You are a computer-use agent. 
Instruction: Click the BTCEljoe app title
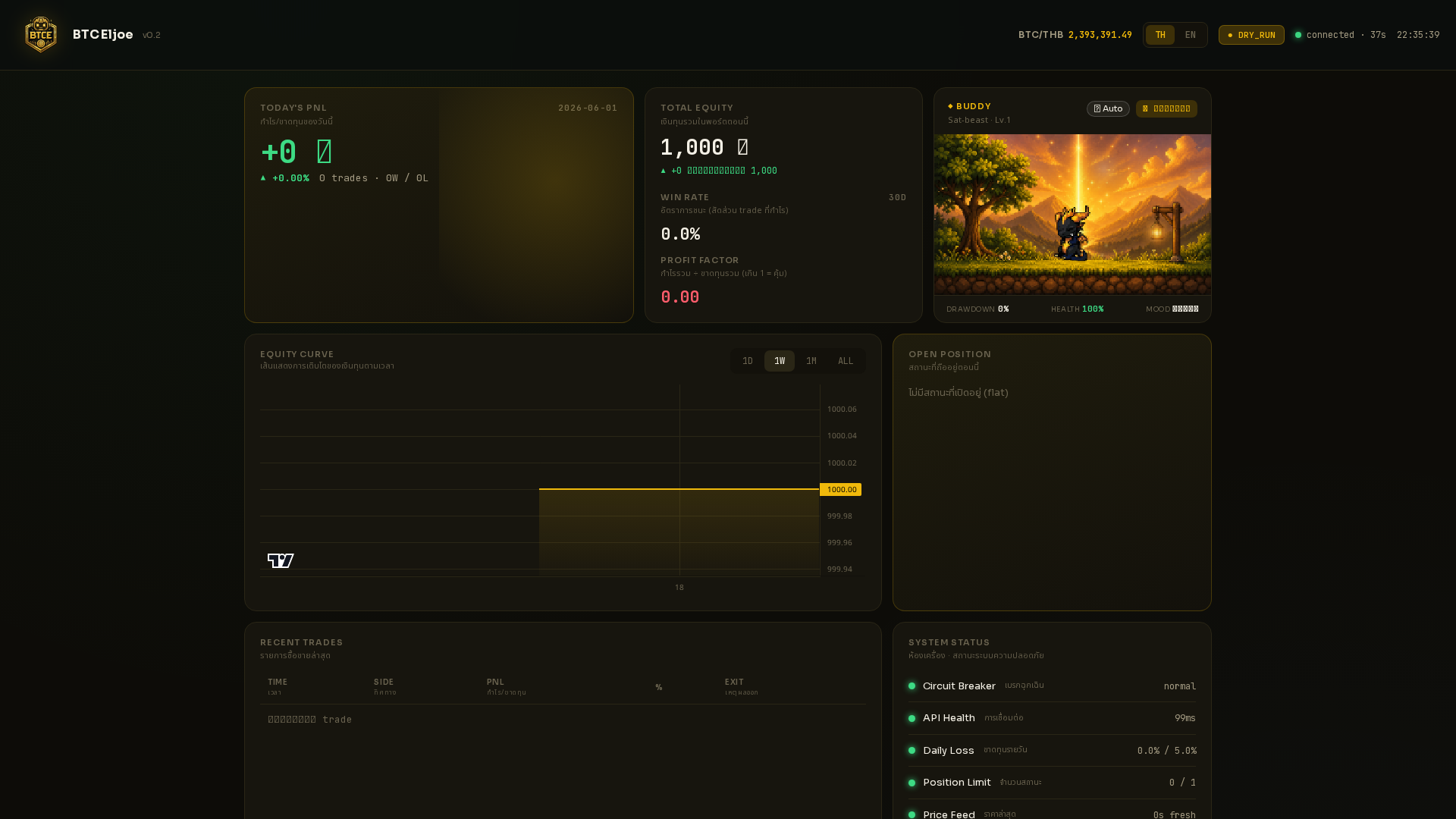pyautogui.click(x=103, y=35)
